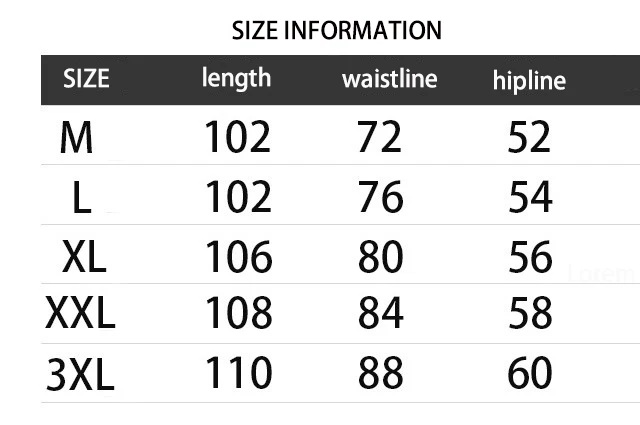Screen dimensions: 640x425
Task: Click the XXL size row label
Action: 80,315
